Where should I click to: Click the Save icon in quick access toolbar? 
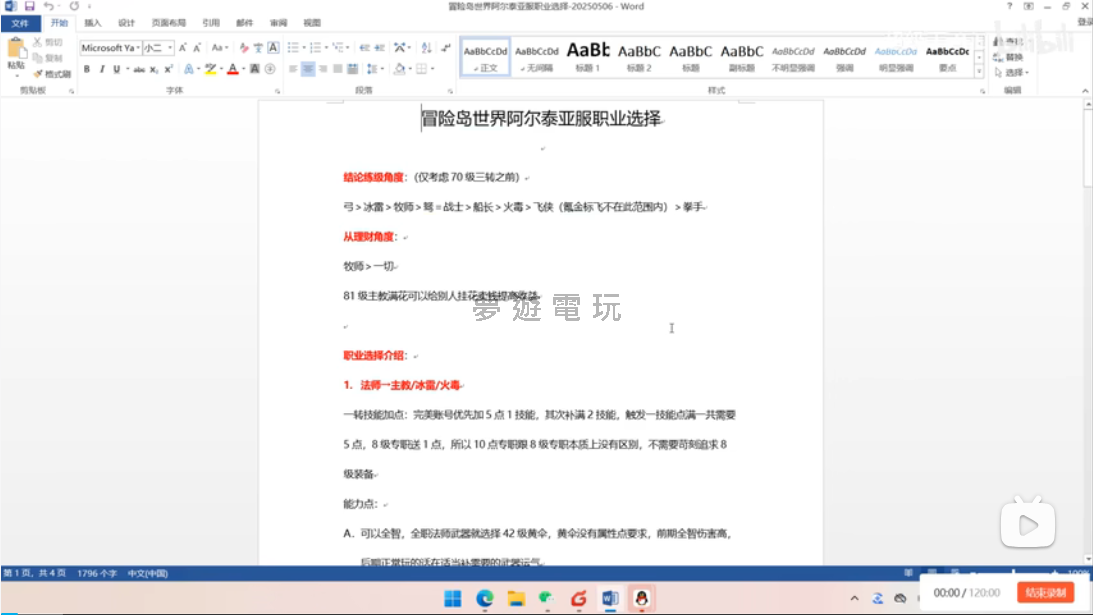(29, 6)
